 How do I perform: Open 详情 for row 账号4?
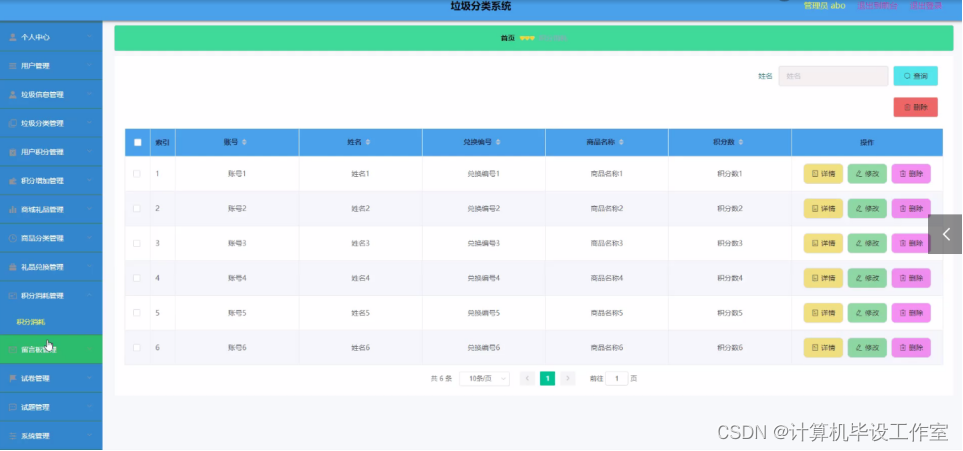pyautogui.click(x=823, y=278)
